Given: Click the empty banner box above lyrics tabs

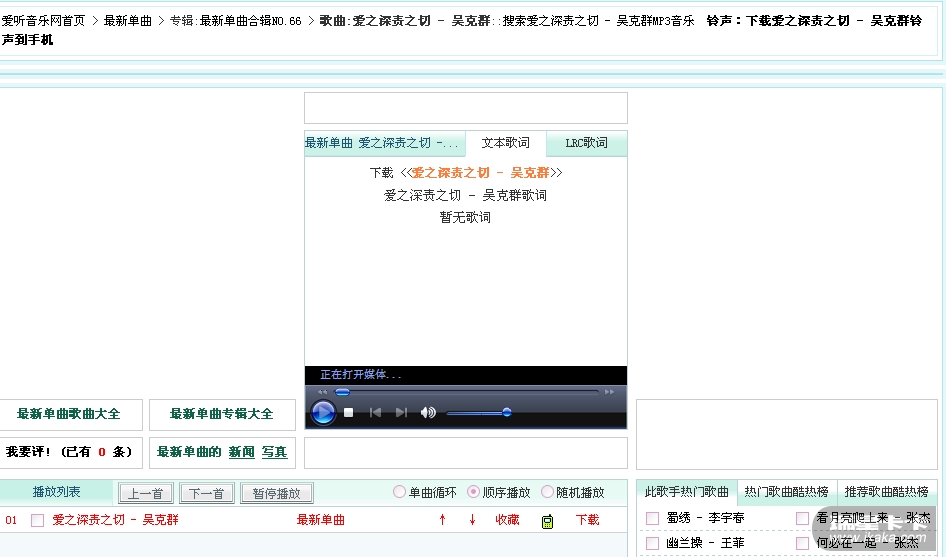Looking at the screenshot, I should (x=466, y=108).
